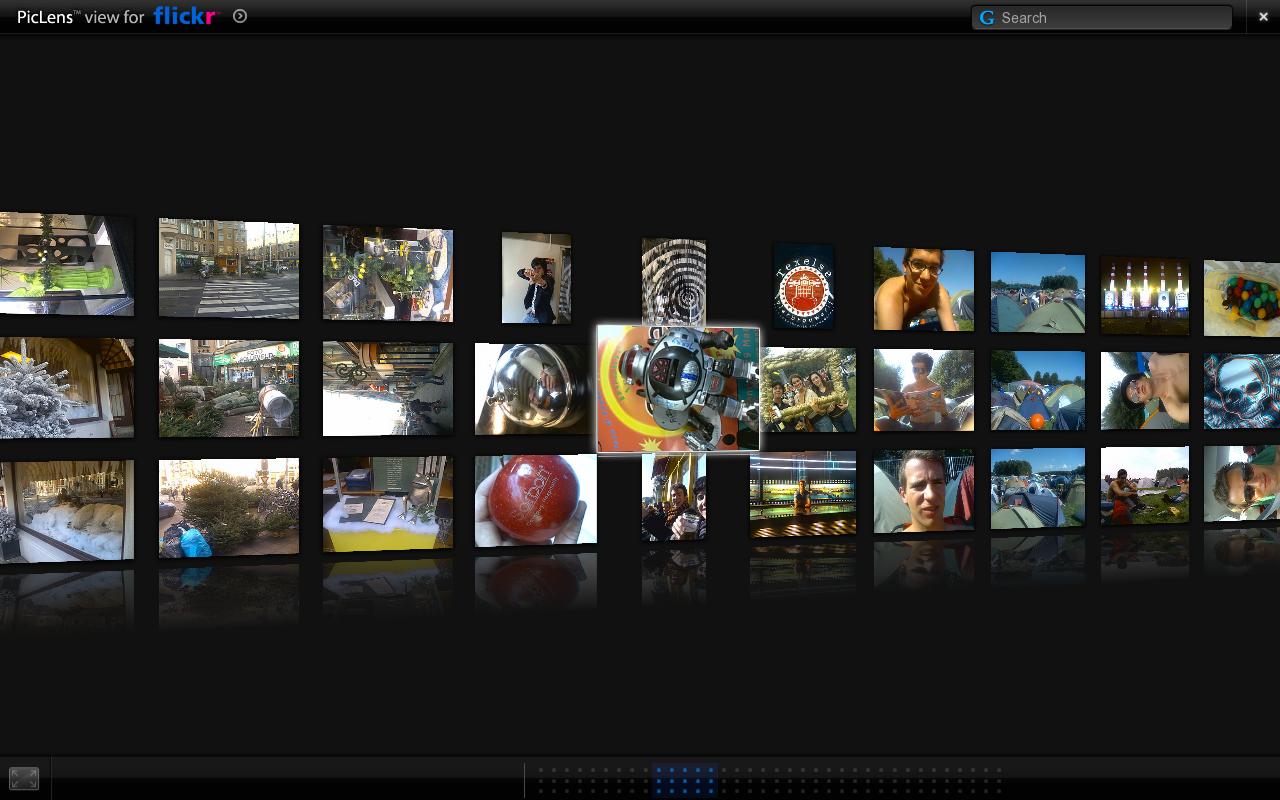The image size is (1280, 800).
Task: Click the PicLens title text
Action: (x=80, y=17)
